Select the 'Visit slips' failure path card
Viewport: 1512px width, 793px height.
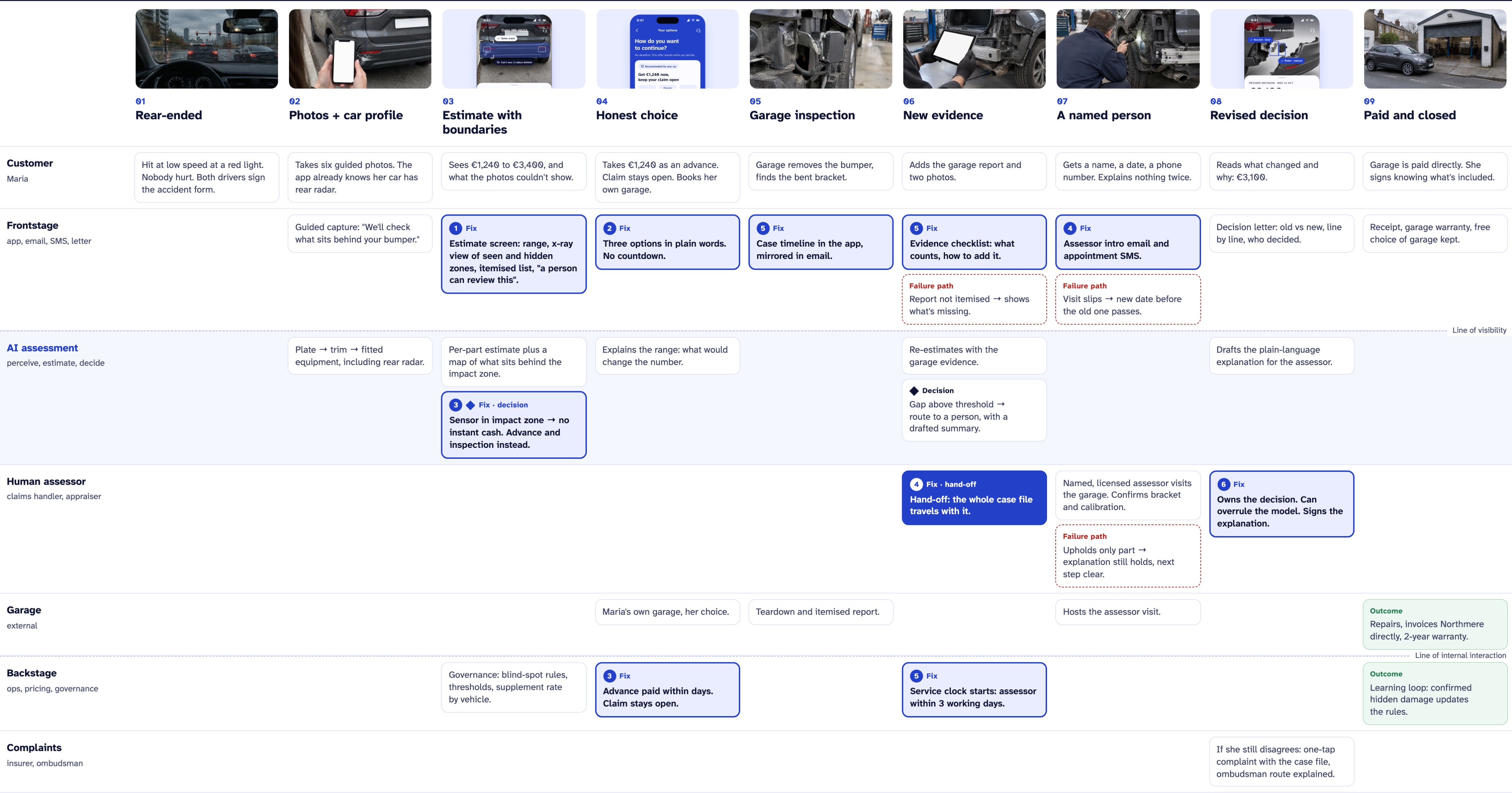[1128, 299]
